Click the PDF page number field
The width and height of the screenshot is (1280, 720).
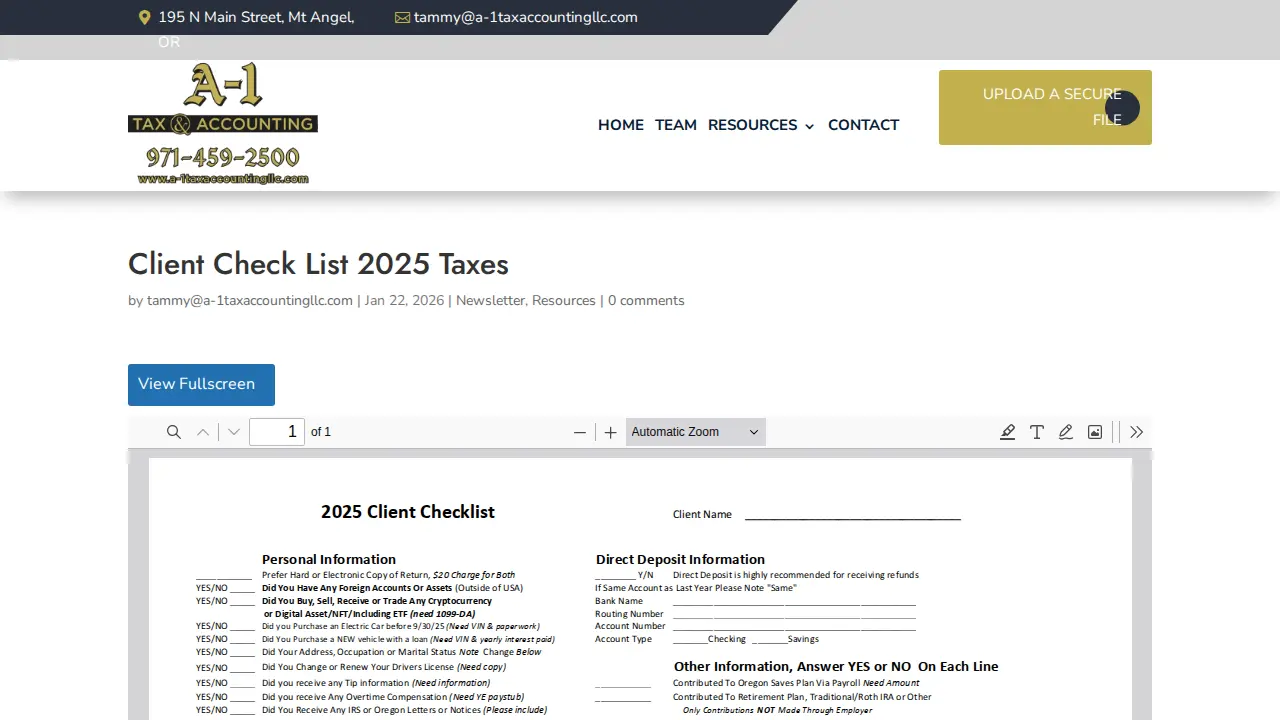click(x=277, y=432)
